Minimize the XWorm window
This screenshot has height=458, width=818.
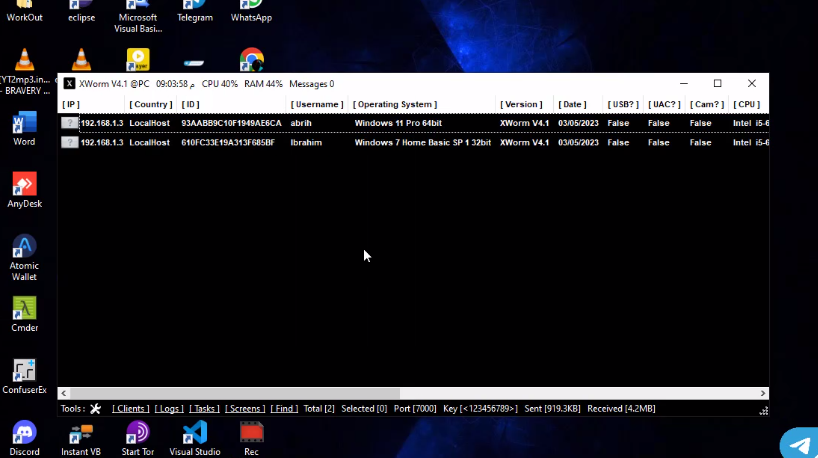coord(684,83)
